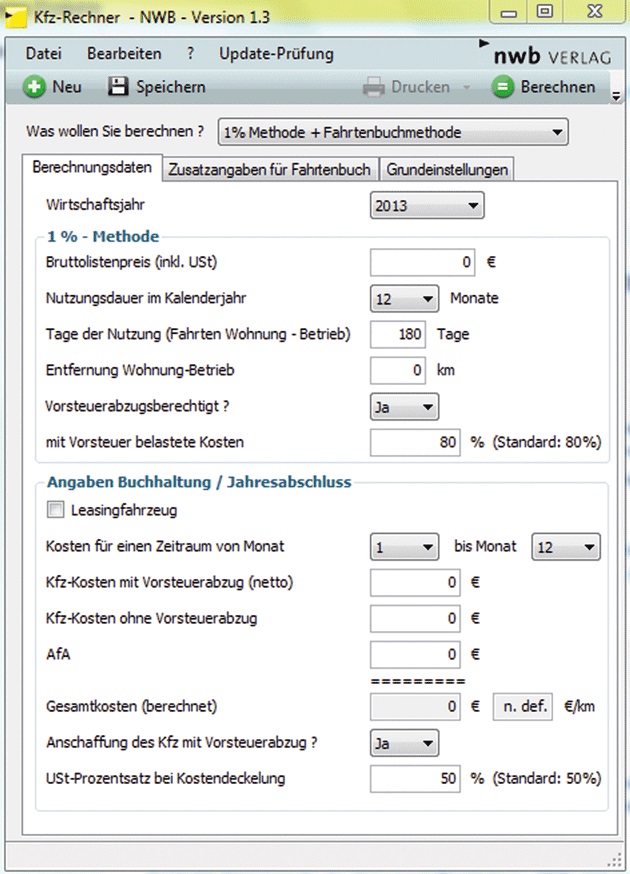The image size is (630, 874).
Task: Open the Update-Prüfung menu
Action: tap(276, 54)
